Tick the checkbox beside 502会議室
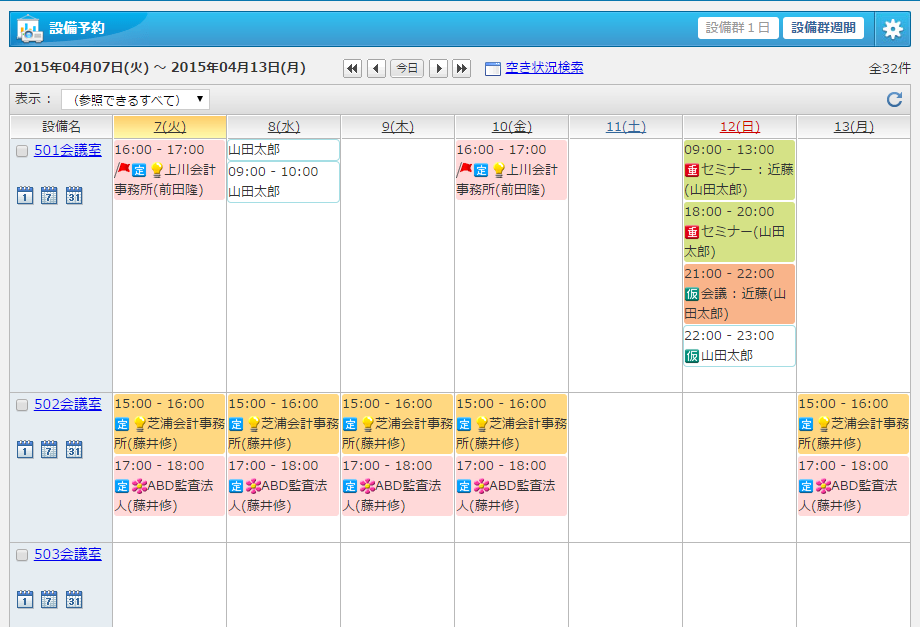920x627 pixels. [22, 405]
